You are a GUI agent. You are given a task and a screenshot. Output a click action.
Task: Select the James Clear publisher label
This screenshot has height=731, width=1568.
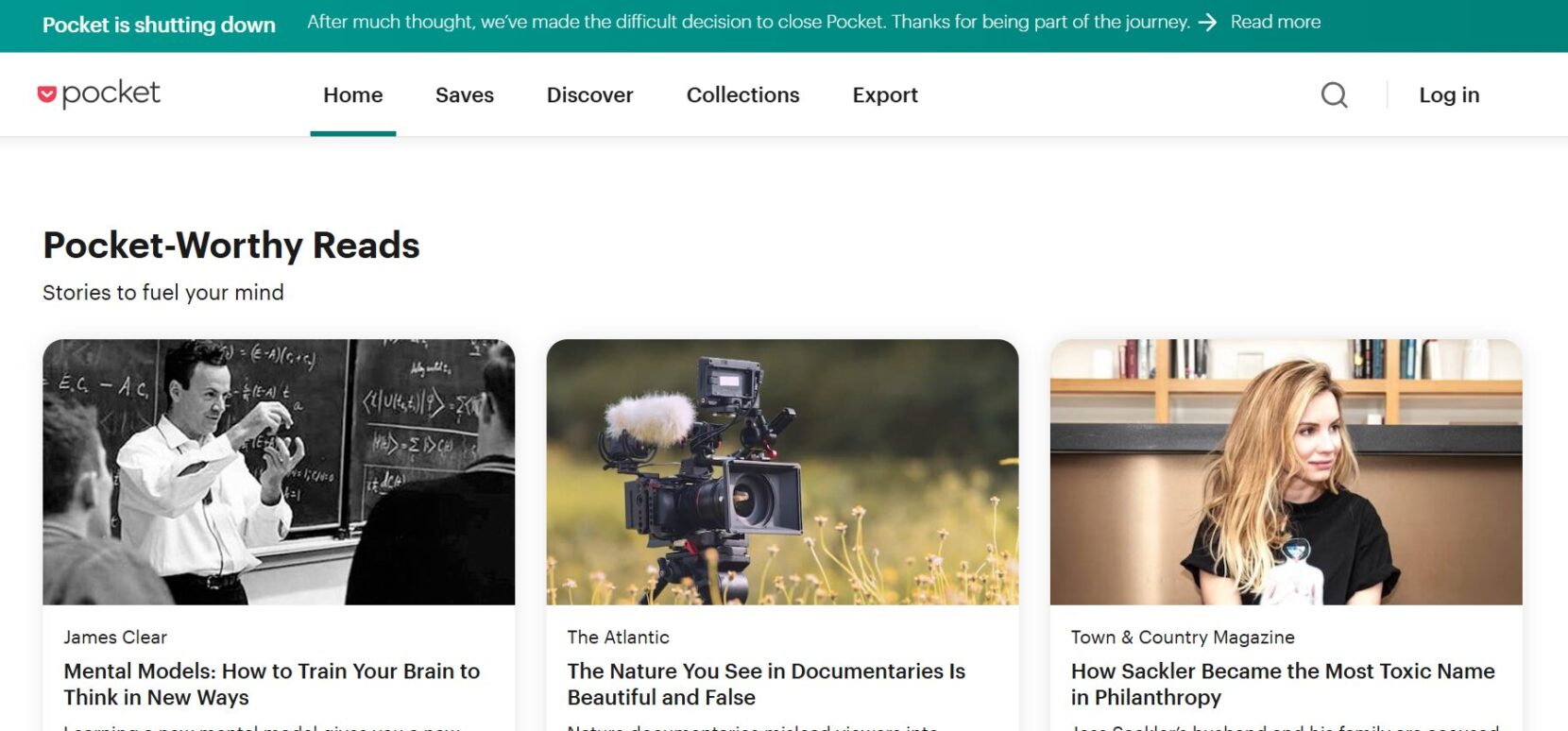click(x=115, y=637)
